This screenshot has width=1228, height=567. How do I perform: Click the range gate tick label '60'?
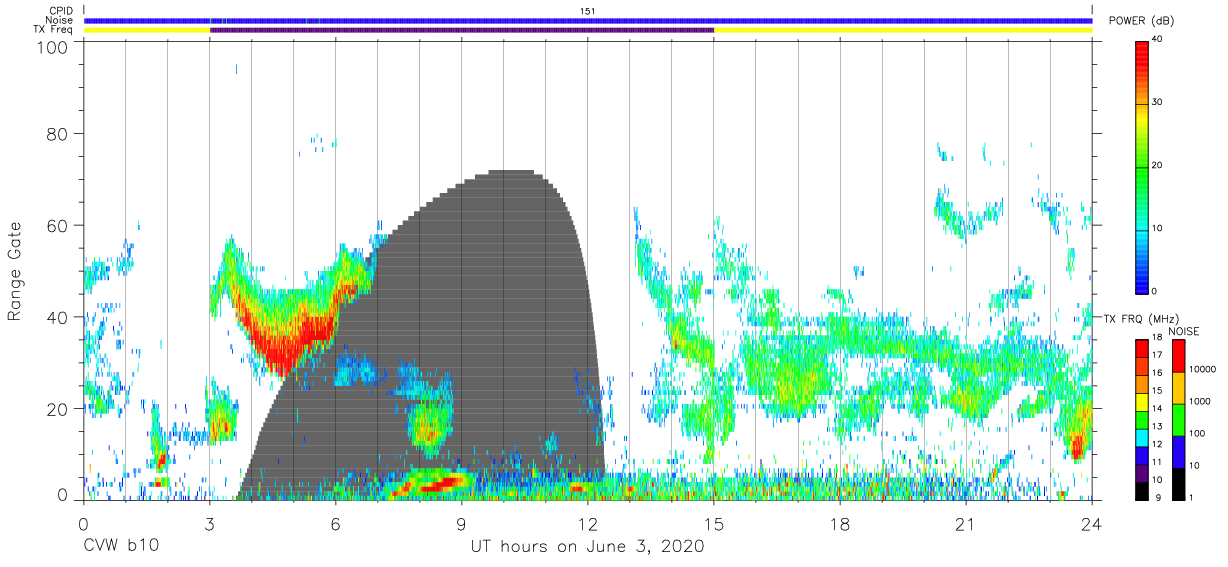(x=56, y=225)
